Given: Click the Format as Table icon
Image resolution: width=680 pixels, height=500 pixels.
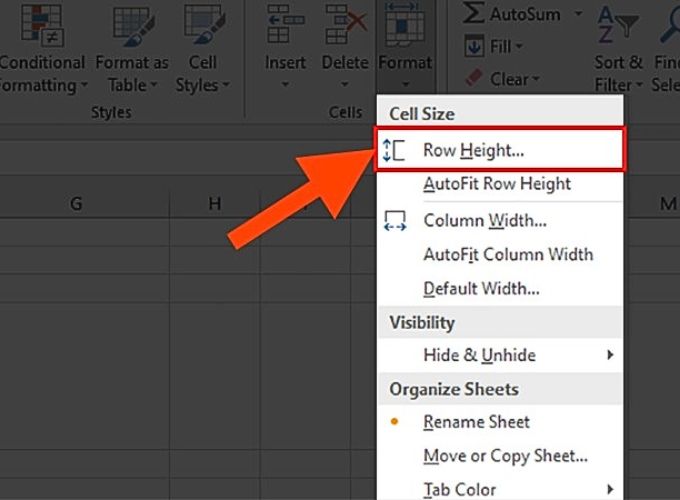Looking at the screenshot, I should (x=133, y=24).
